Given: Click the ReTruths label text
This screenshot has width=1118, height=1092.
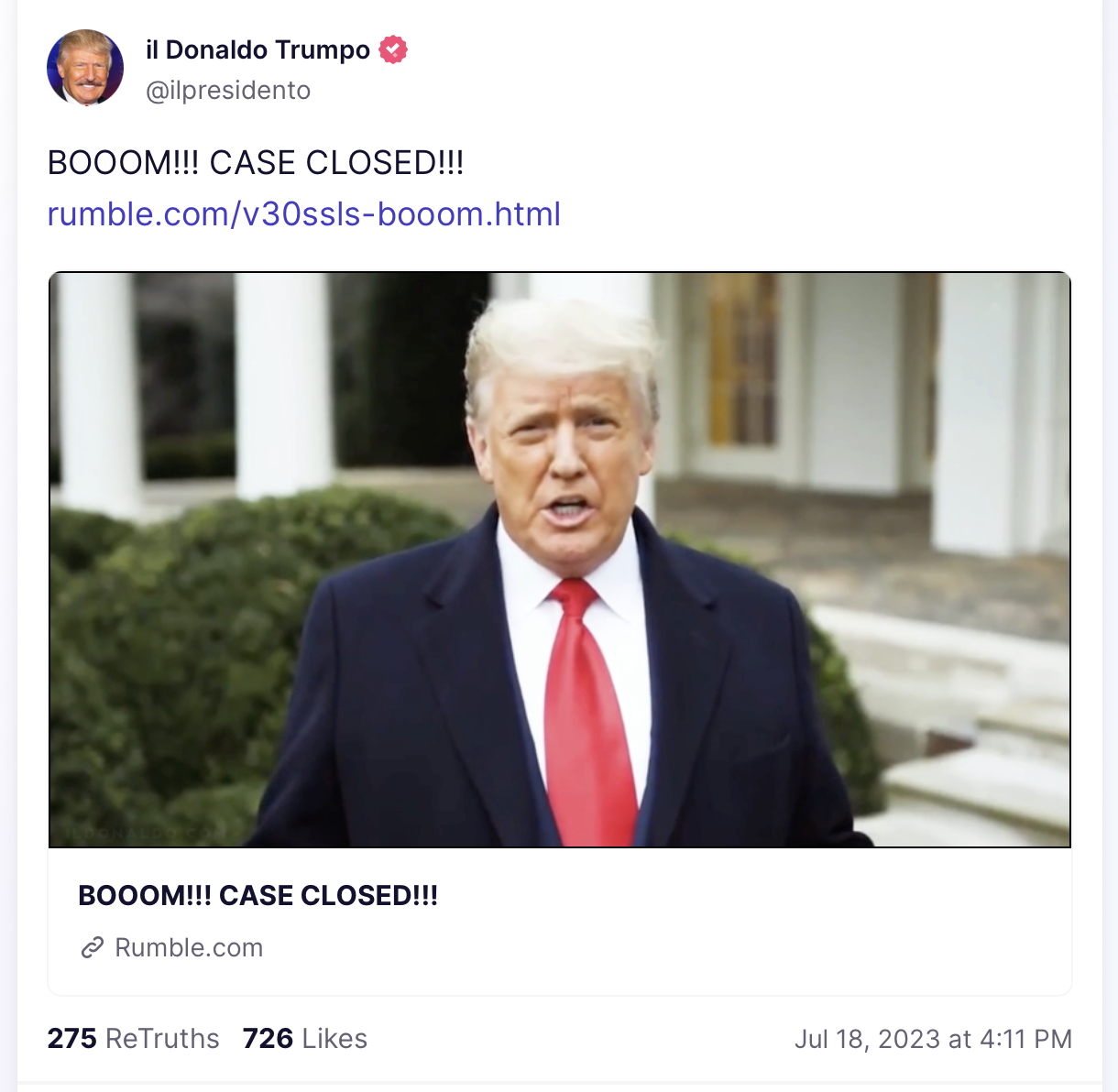Looking at the screenshot, I should click(162, 1038).
